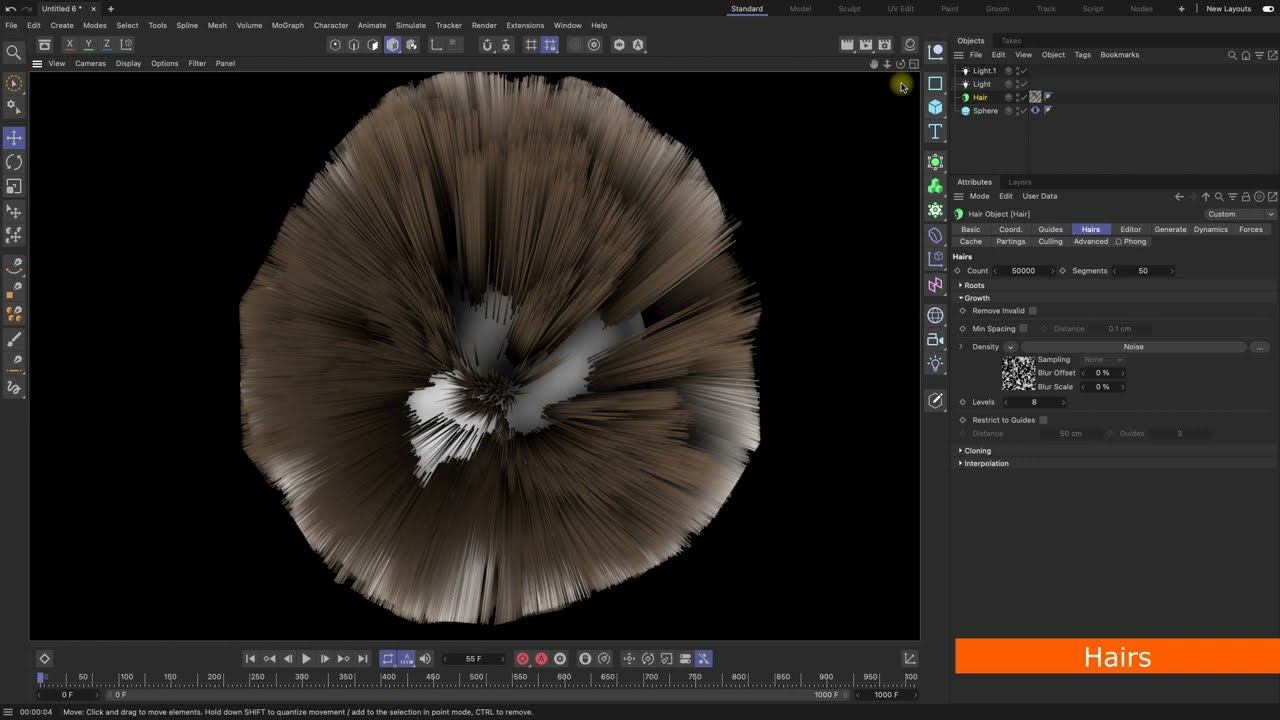Click the up arrow in Attributes manager
The image size is (1280, 720).
coord(1206,197)
